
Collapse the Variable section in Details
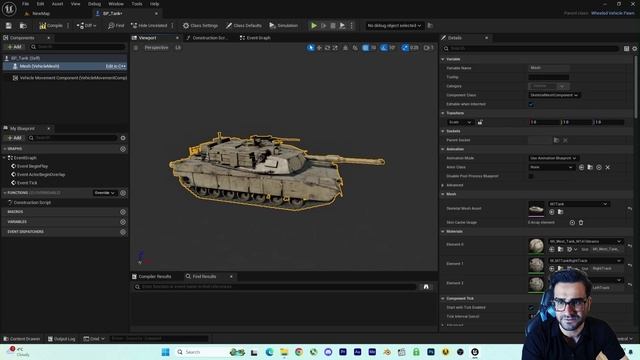pos(443,59)
